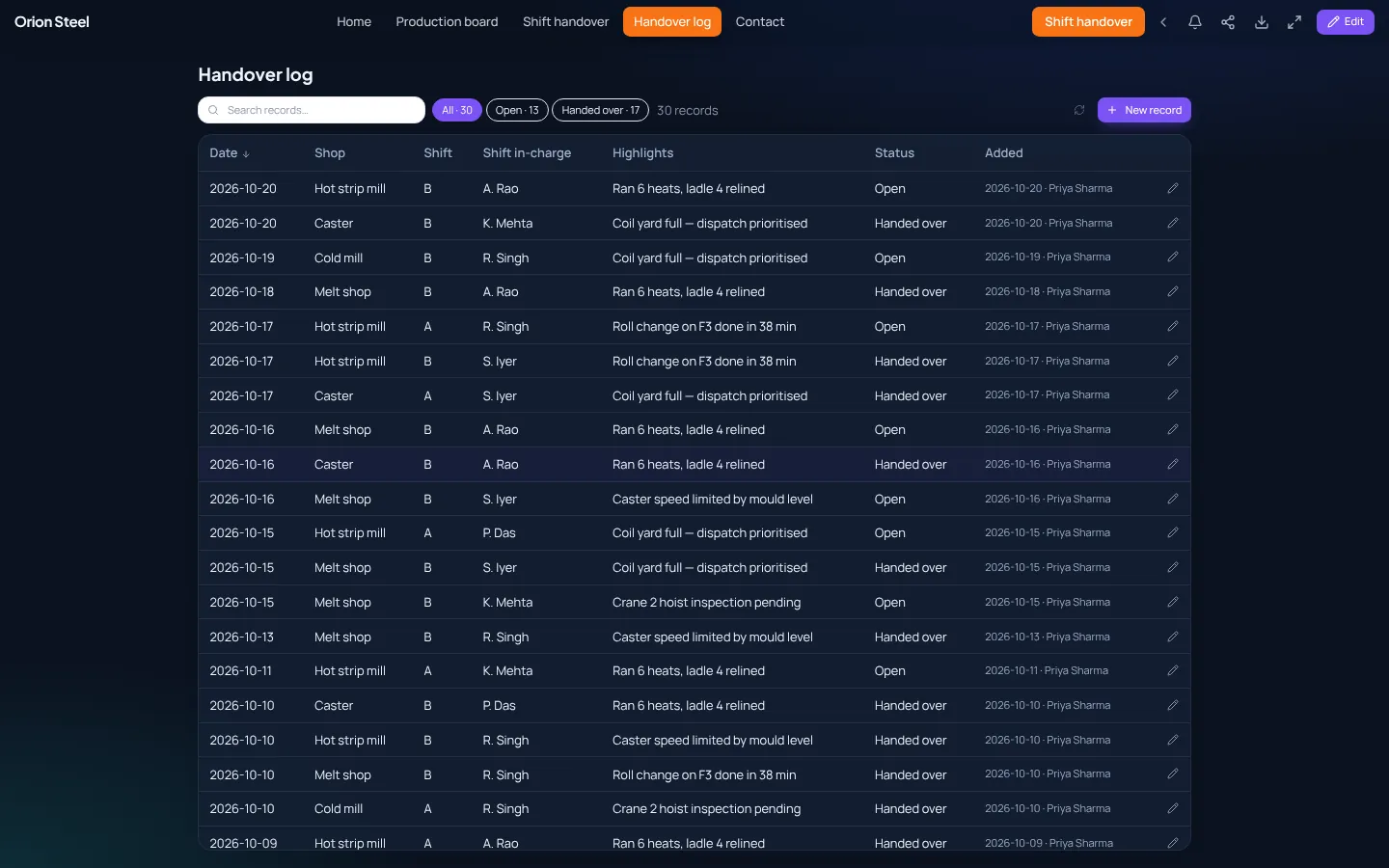Select the All · 30 filter chip

[x=457, y=110]
